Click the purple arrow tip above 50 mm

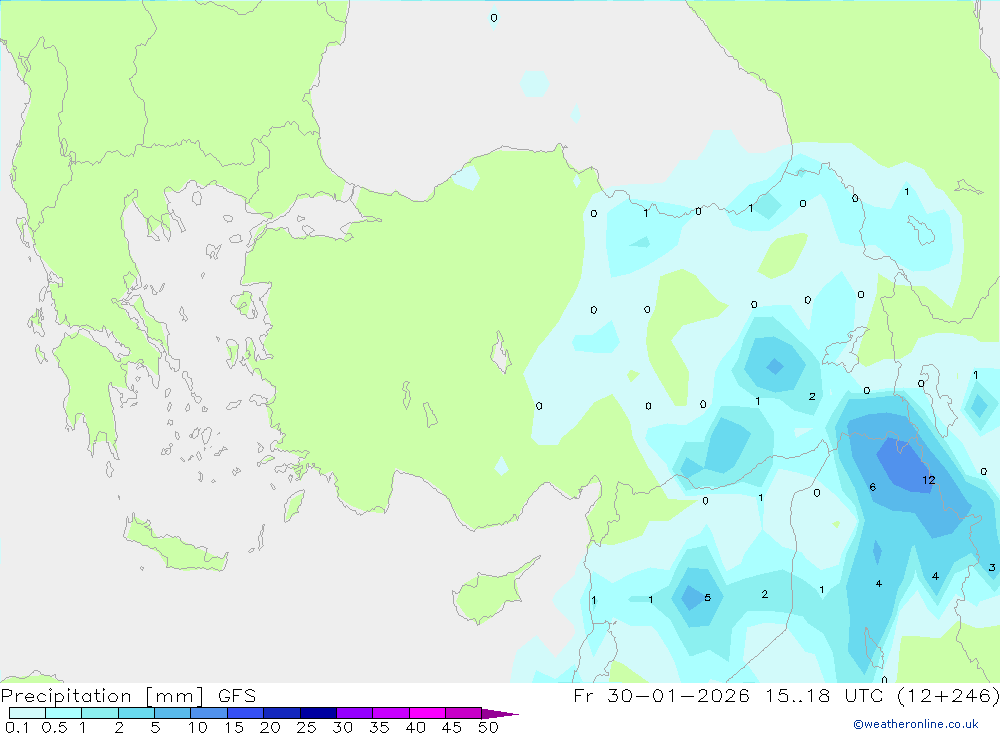point(499,713)
